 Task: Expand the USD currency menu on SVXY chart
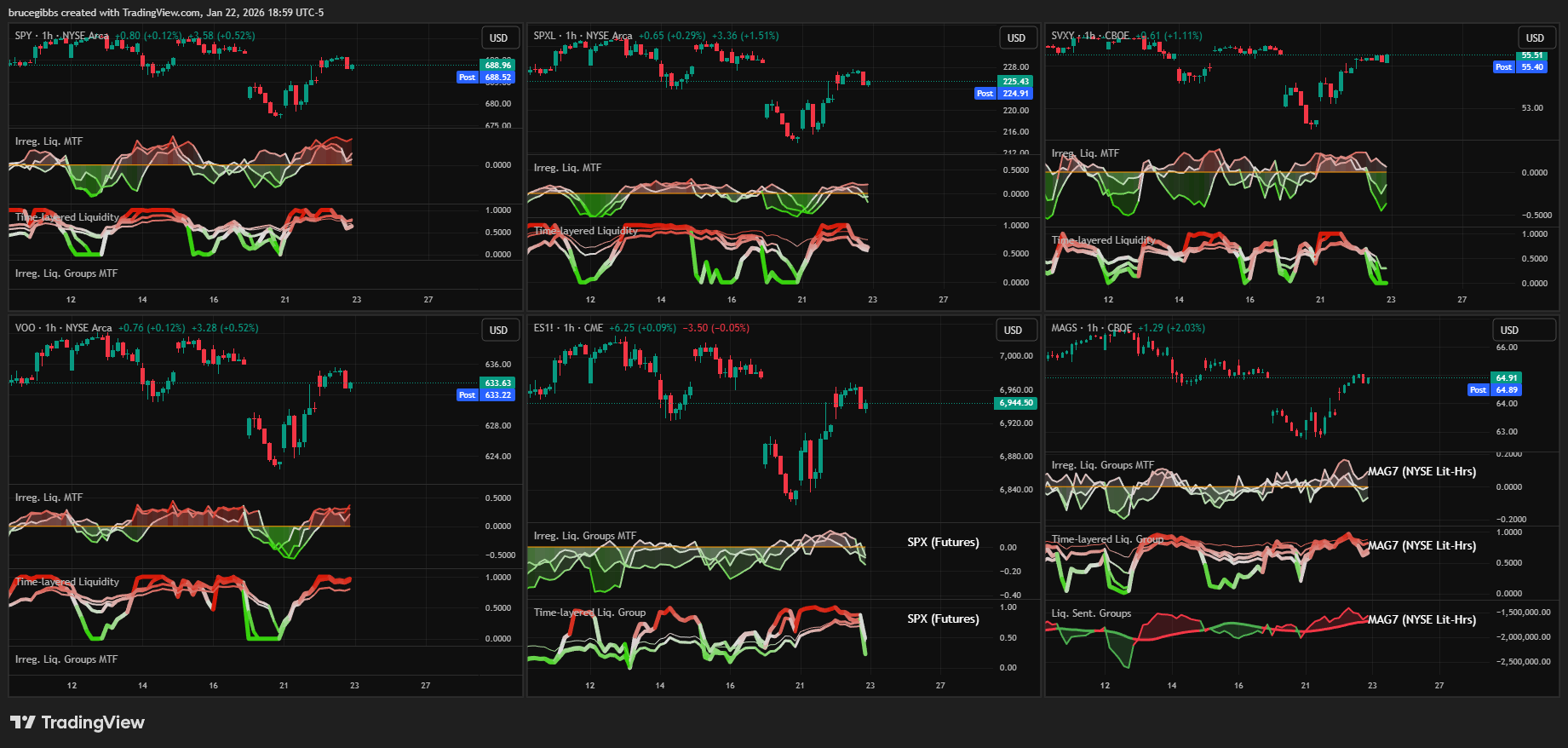(1535, 38)
